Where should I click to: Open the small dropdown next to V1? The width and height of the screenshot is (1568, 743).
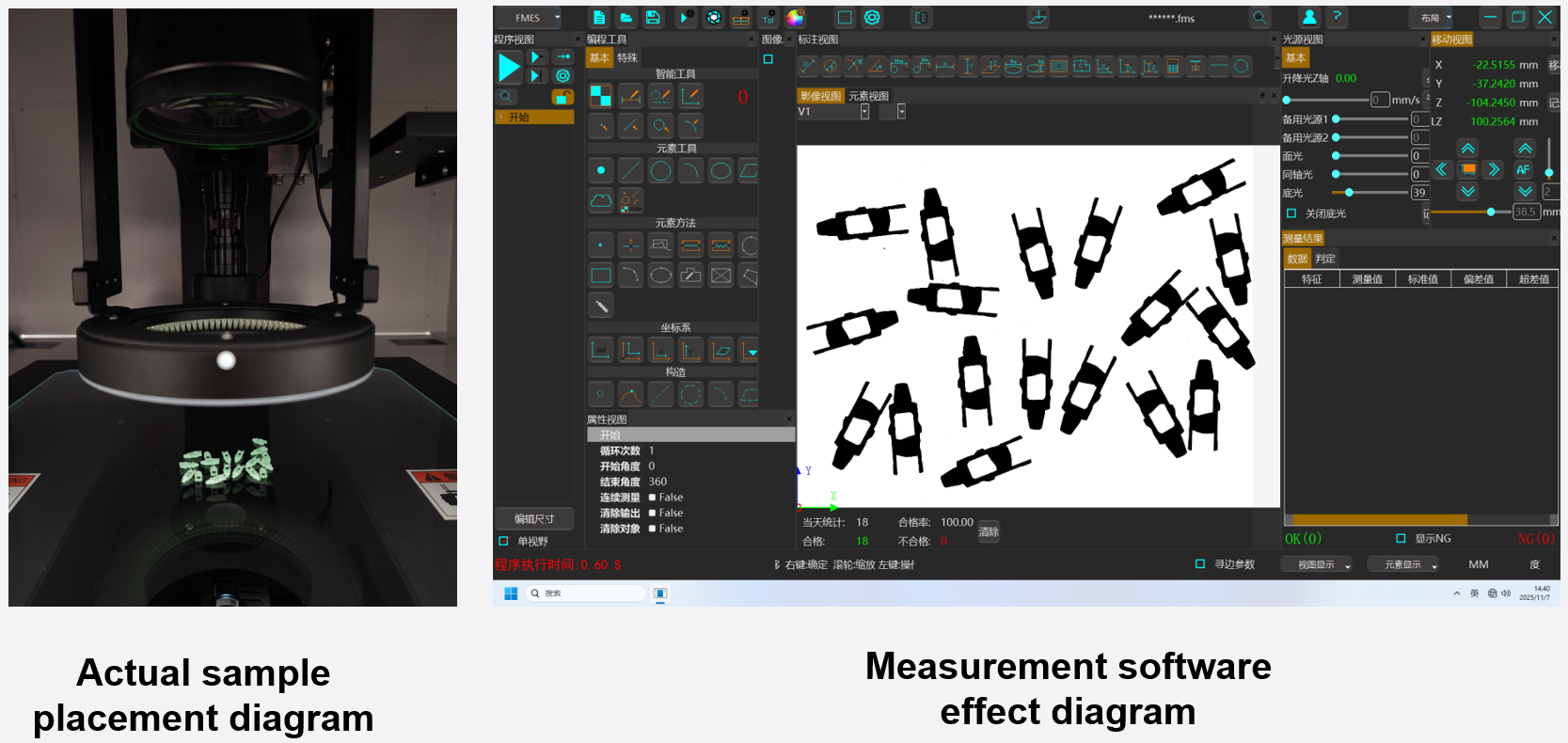tap(900, 112)
